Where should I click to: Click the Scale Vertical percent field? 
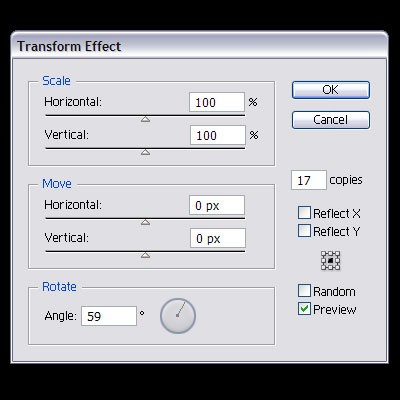point(218,135)
